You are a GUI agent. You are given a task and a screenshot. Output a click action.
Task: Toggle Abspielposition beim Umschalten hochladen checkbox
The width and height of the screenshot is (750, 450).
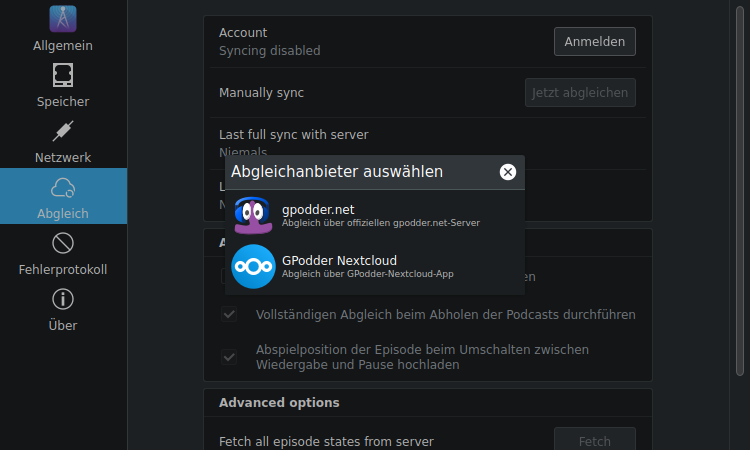pos(230,357)
